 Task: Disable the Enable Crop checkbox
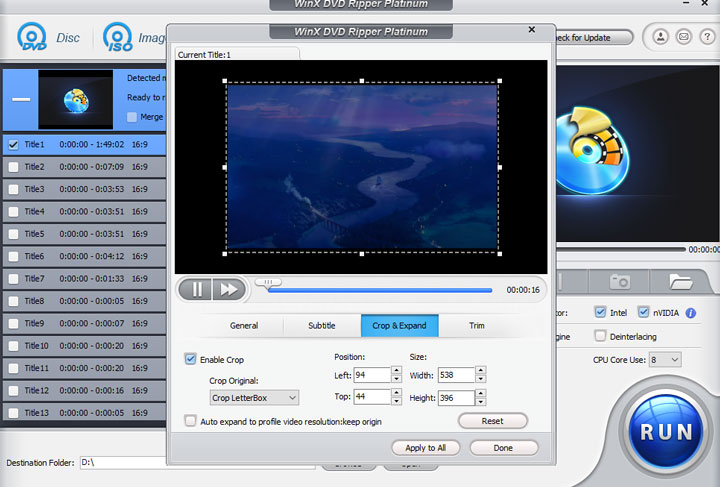190,359
